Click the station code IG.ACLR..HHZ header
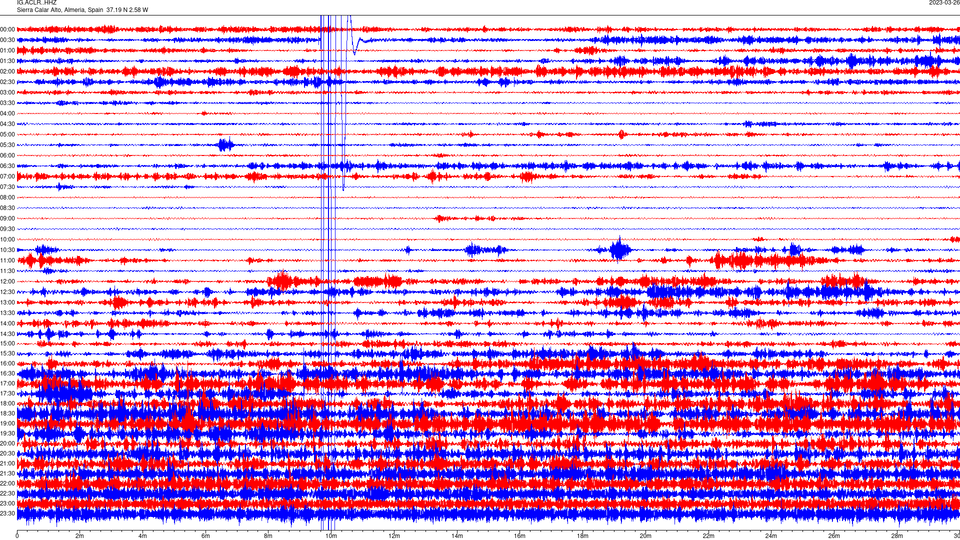 (36, 2)
